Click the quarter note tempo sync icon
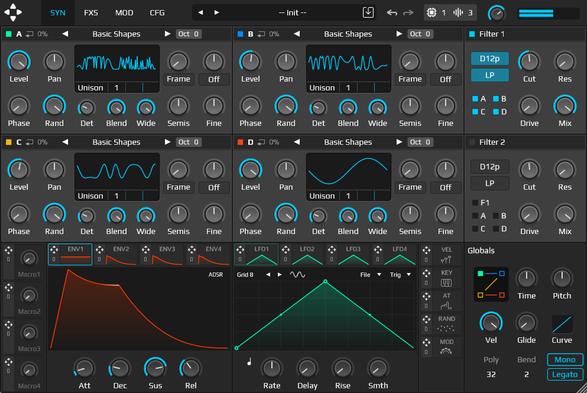 [x=249, y=361]
